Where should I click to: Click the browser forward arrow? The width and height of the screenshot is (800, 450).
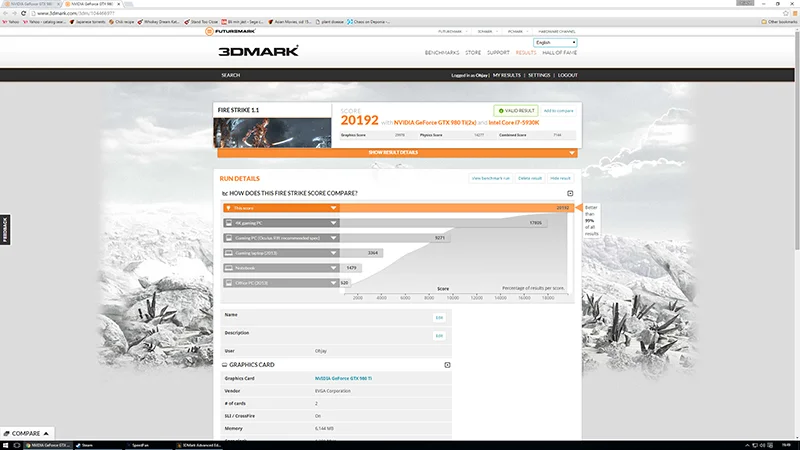pyautogui.click(x=14, y=13)
